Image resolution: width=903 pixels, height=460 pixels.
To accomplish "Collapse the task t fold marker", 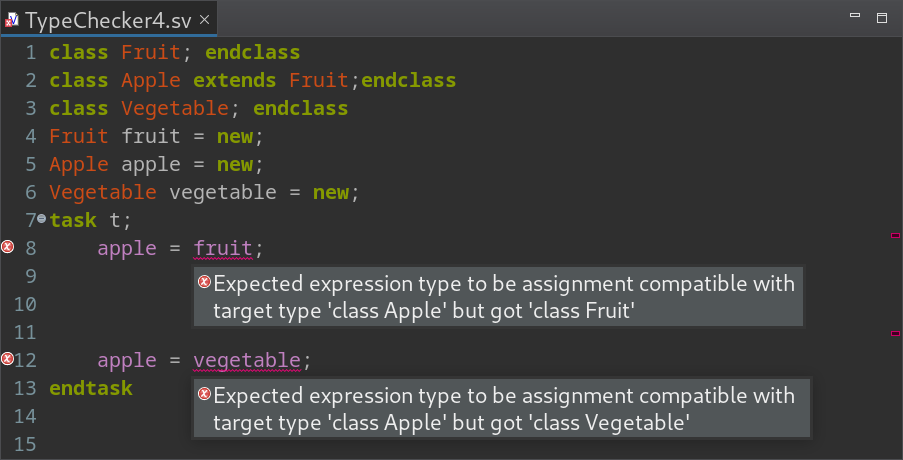I will tap(41, 219).
